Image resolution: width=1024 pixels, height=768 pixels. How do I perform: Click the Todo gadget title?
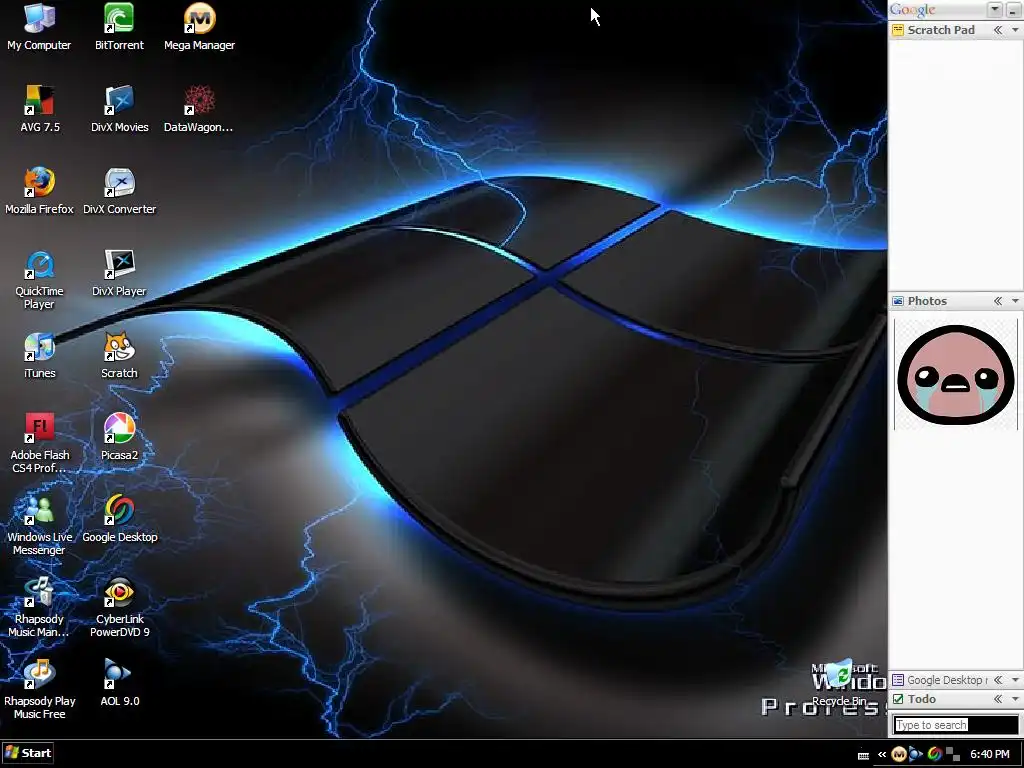921,699
